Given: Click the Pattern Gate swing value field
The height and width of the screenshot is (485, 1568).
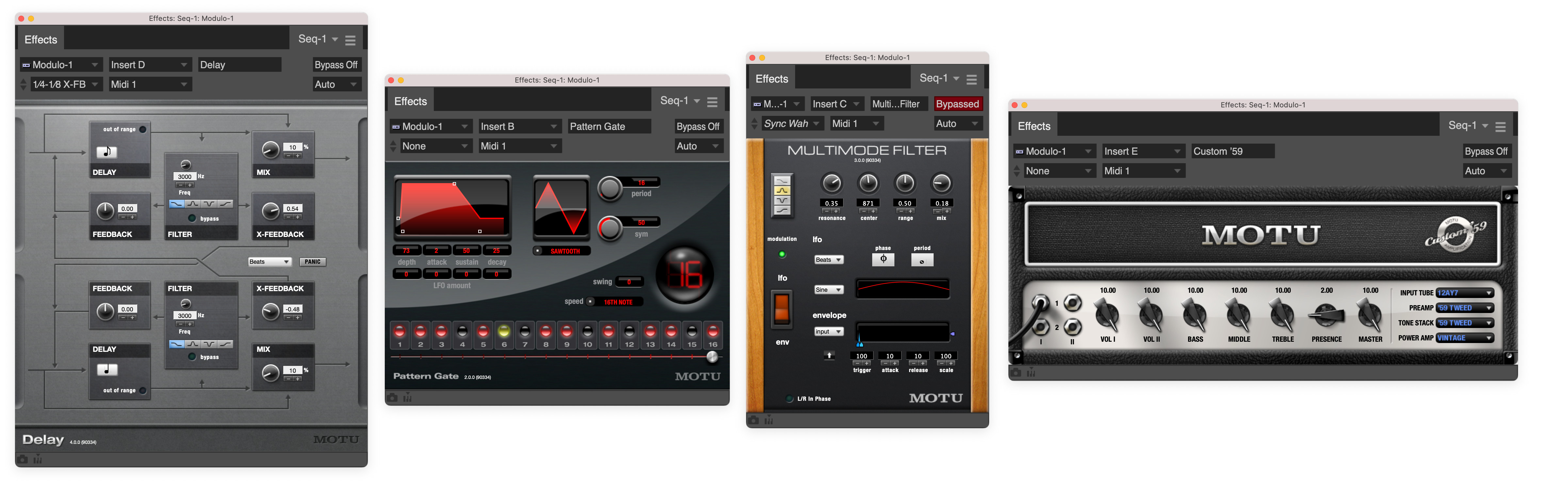Looking at the screenshot, I should [x=629, y=282].
